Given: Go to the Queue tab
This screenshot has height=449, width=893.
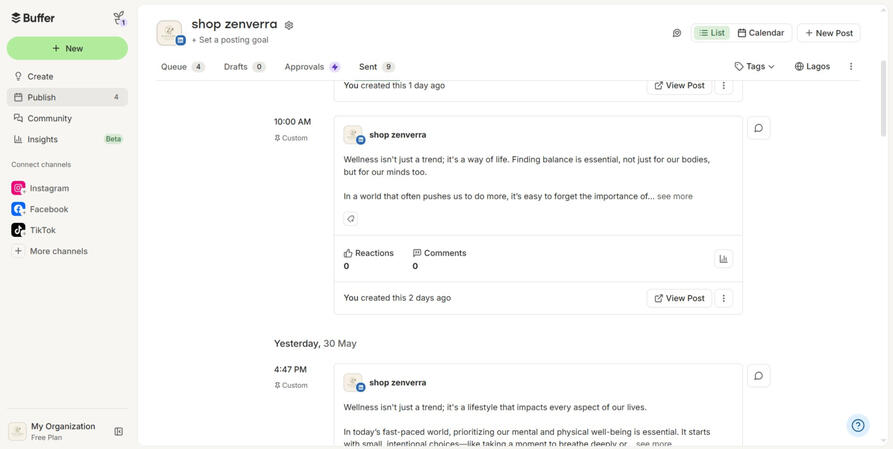Looking at the screenshot, I should 182,67.
